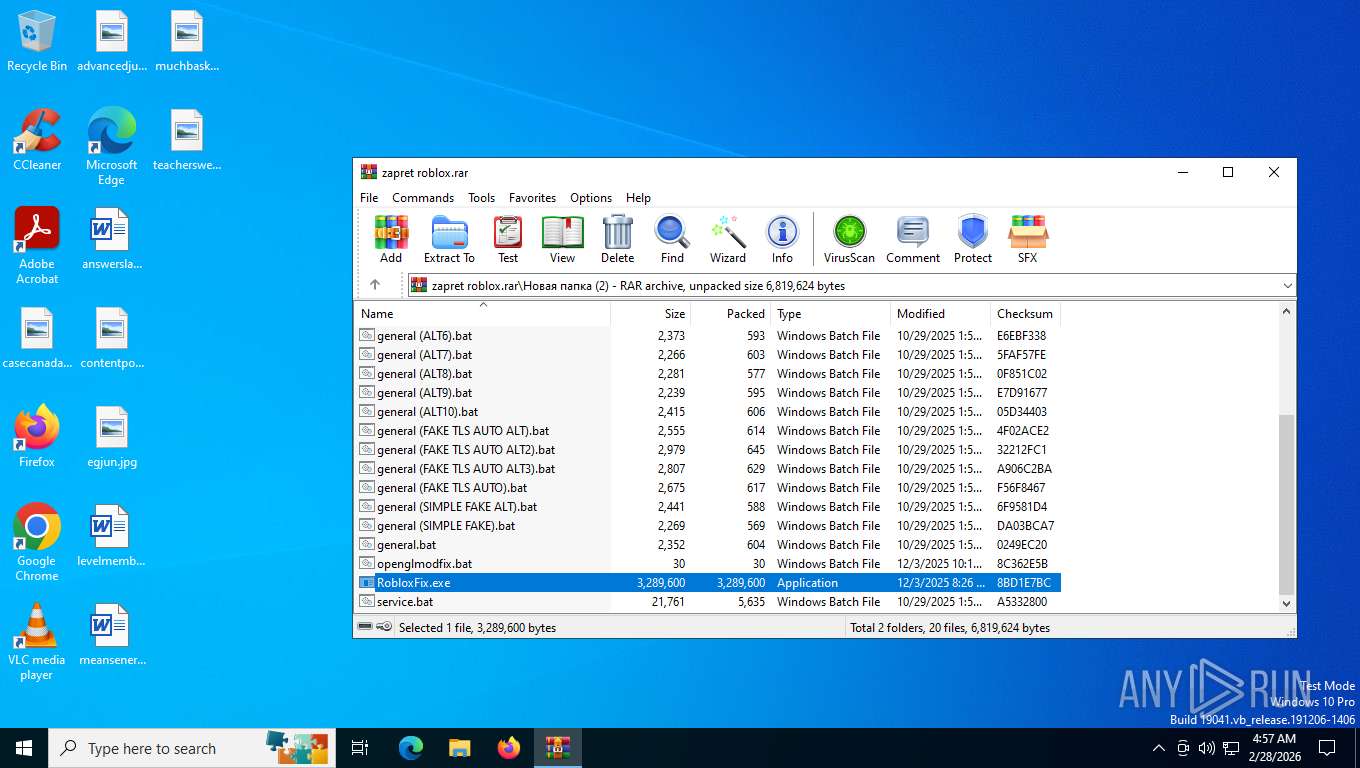Click the scrollbar up arrow in file list
The image size is (1360, 768).
[x=1287, y=311]
